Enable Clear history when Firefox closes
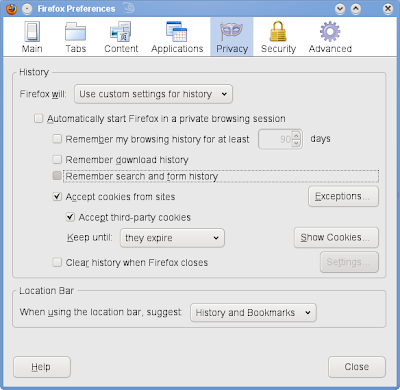This screenshot has width=400, height=390. click(57, 262)
